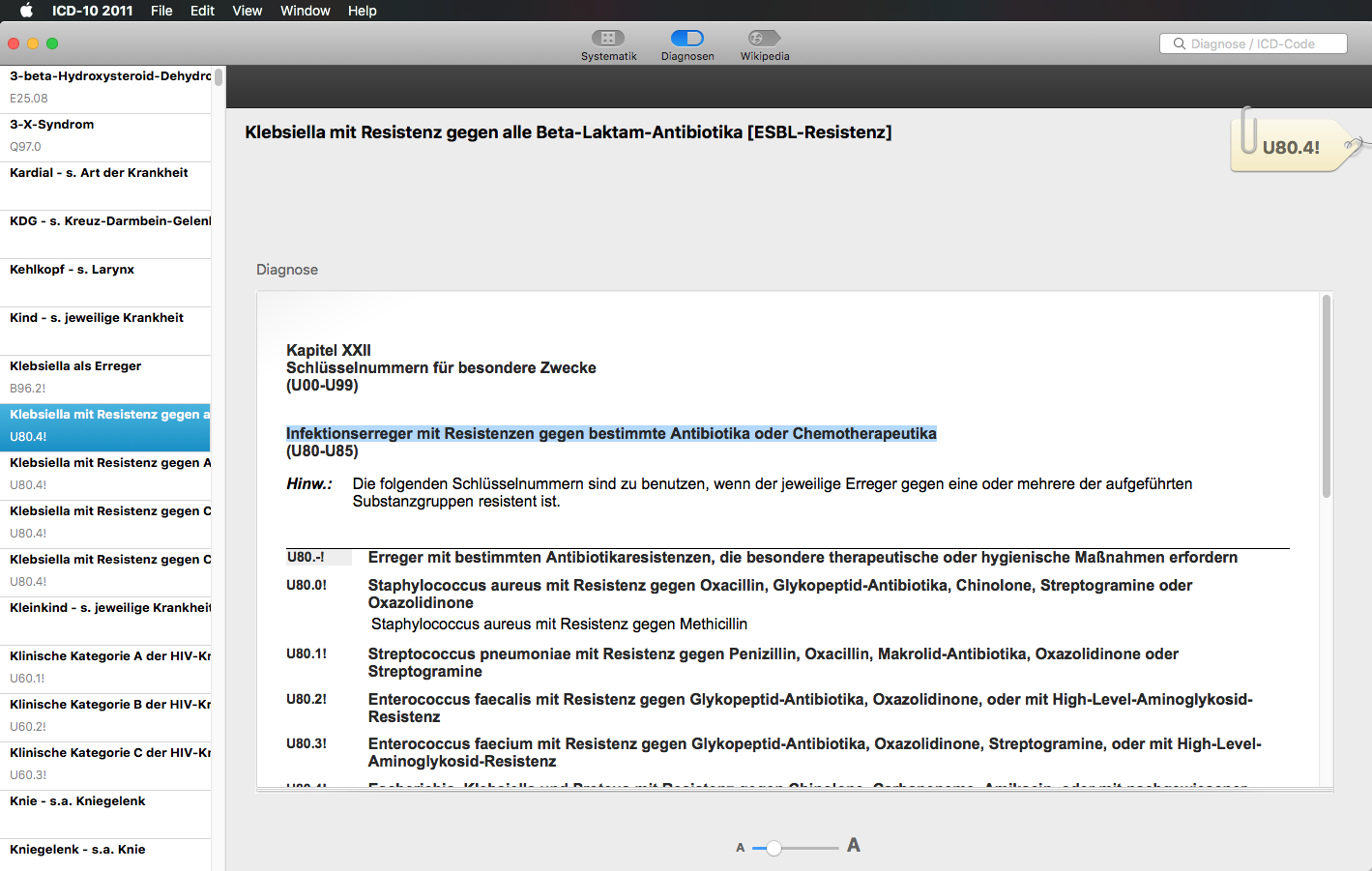1372x871 pixels.
Task: Click the large A font size icon
Action: (x=853, y=844)
